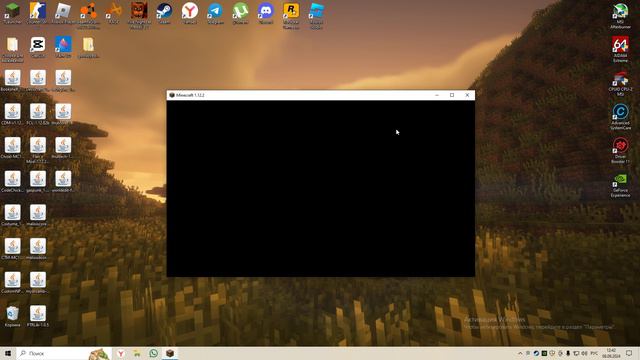Screen dimensions: 640x360
Task: Select the Fan's Mod jar file
Action: [38, 146]
